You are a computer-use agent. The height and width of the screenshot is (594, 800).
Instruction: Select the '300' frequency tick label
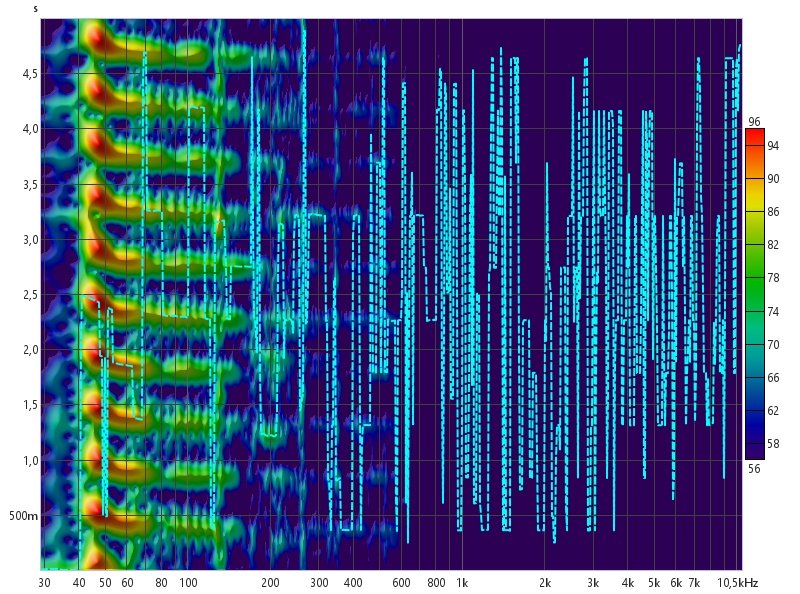(319, 583)
